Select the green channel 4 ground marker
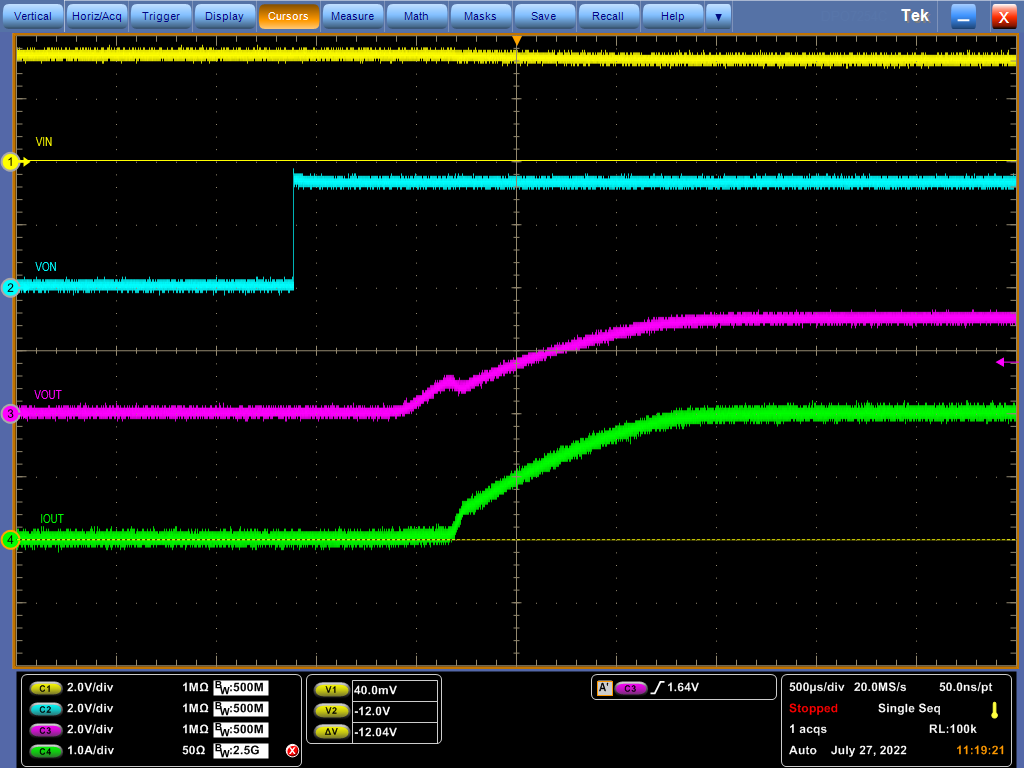 point(11,540)
